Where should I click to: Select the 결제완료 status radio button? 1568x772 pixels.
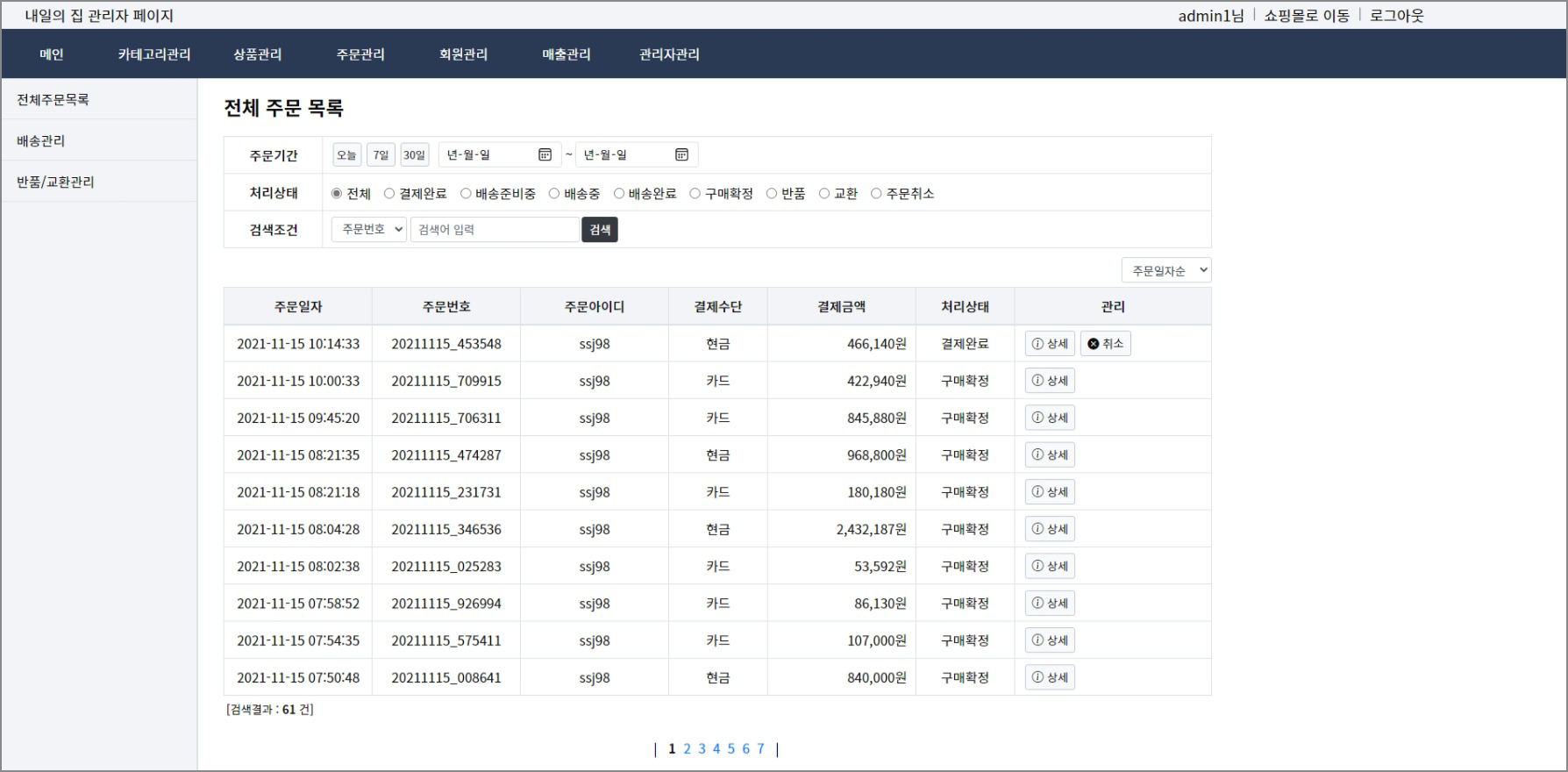[x=389, y=194]
